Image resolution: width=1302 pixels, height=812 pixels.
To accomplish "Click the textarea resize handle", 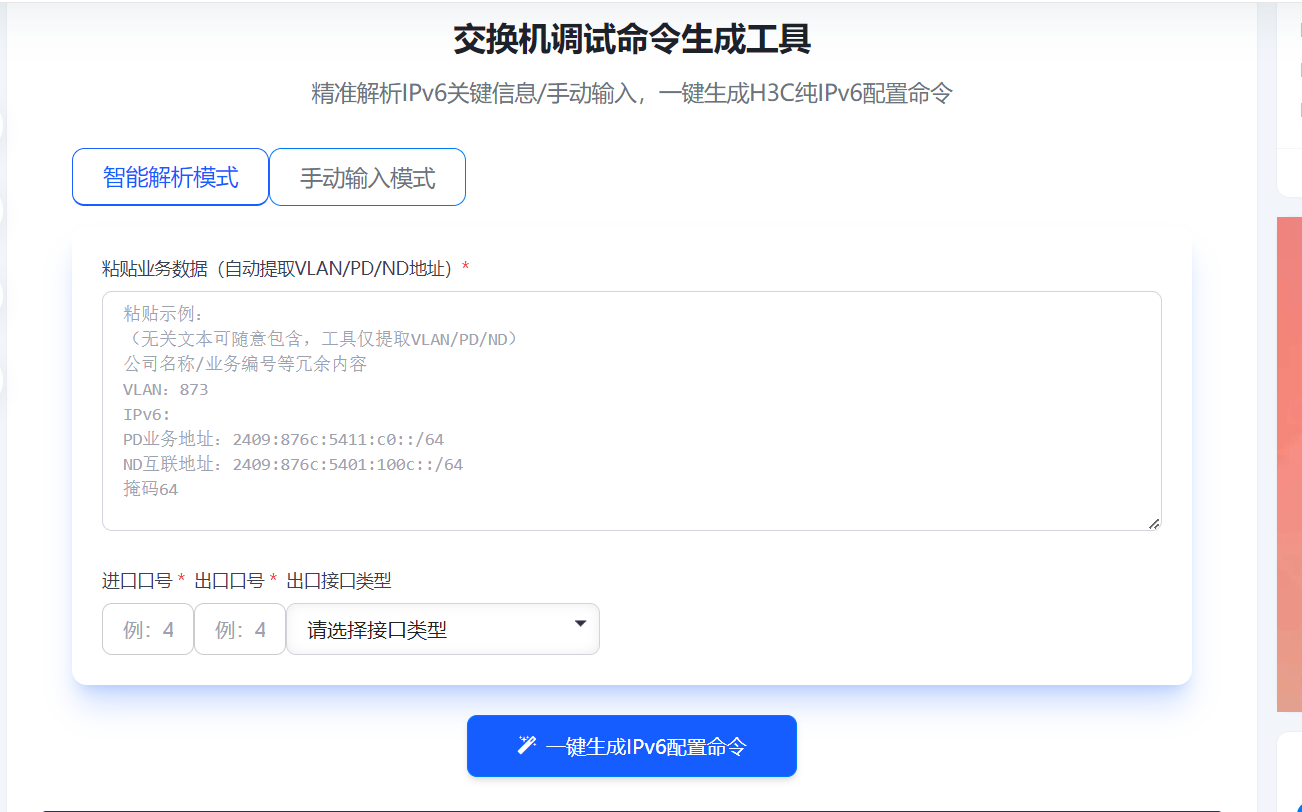I will [x=1156, y=524].
